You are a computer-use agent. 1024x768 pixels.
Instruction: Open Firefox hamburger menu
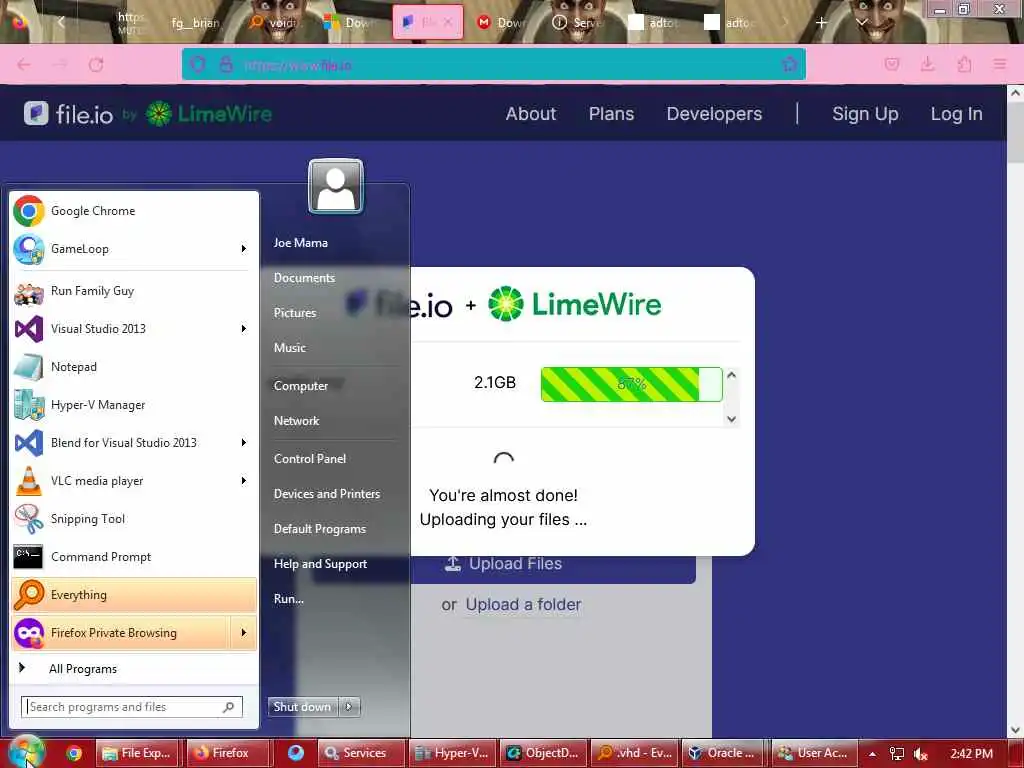pos(1000,64)
